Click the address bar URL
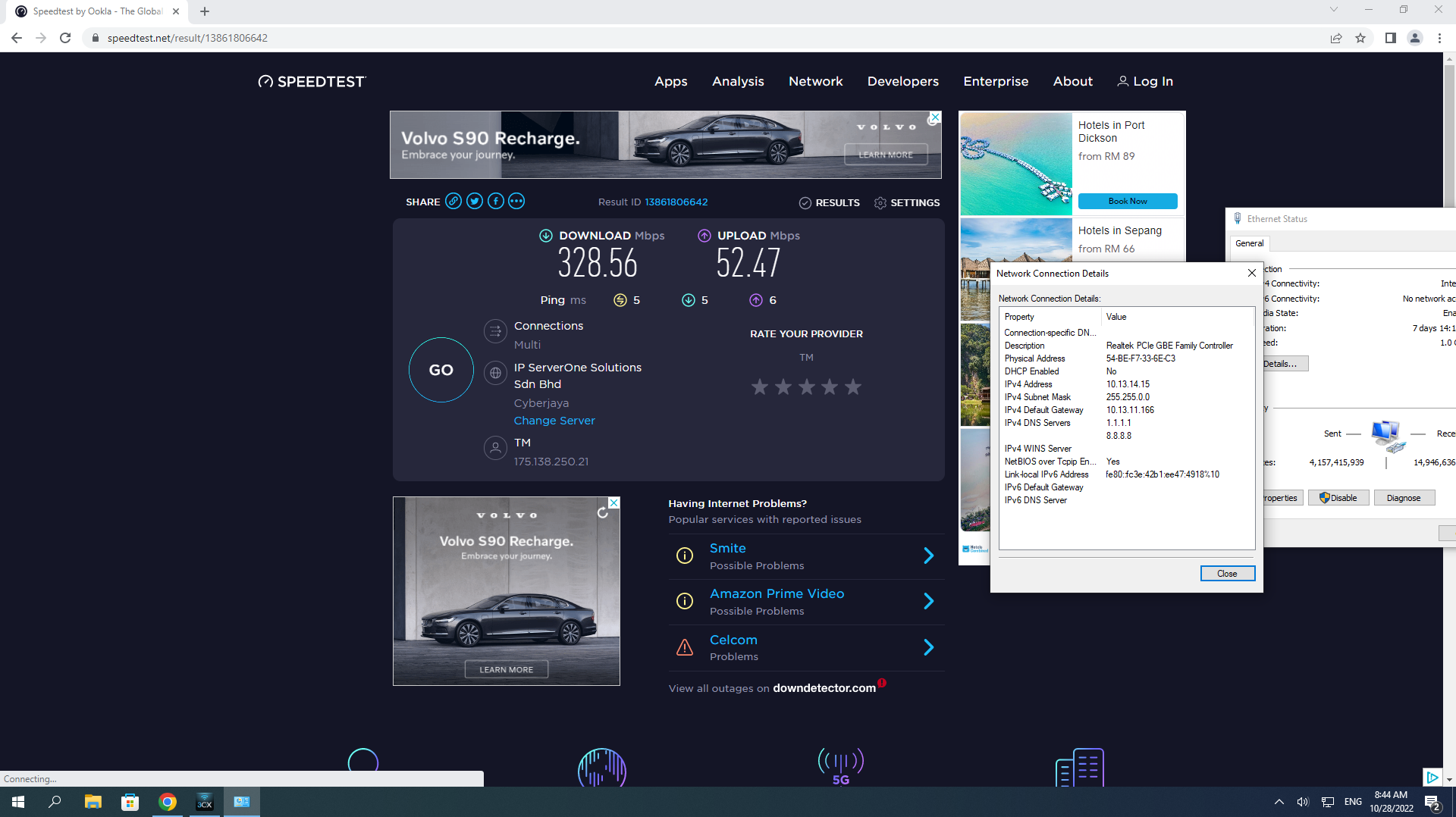 pos(187,38)
